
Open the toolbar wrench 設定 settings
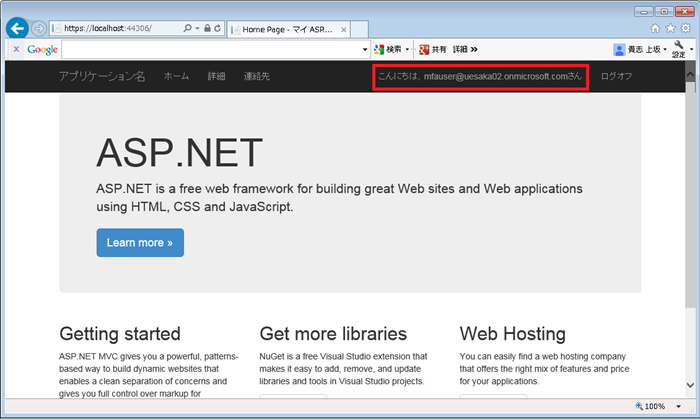click(x=679, y=49)
